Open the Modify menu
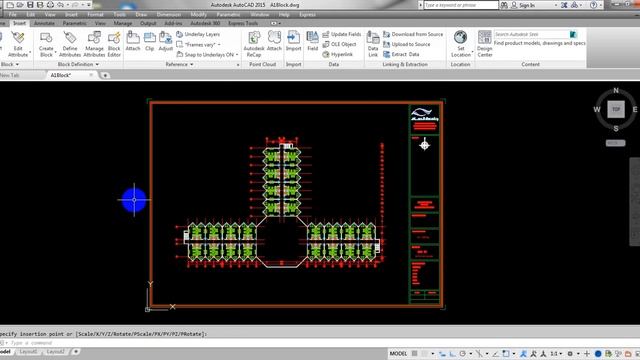The width and height of the screenshot is (640, 360). click(x=198, y=14)
